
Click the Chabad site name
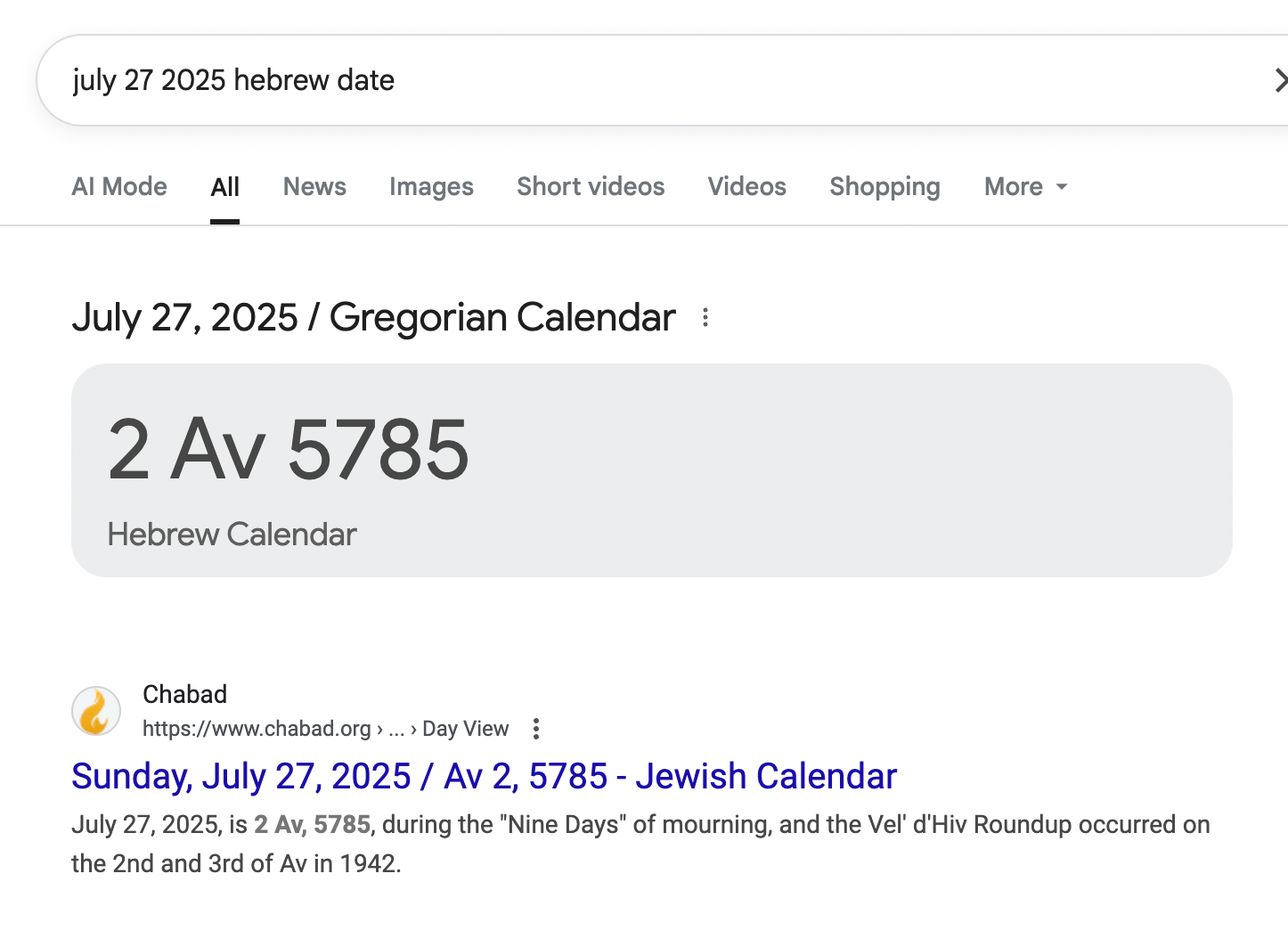pyautogui.click(x=184, y=694)
